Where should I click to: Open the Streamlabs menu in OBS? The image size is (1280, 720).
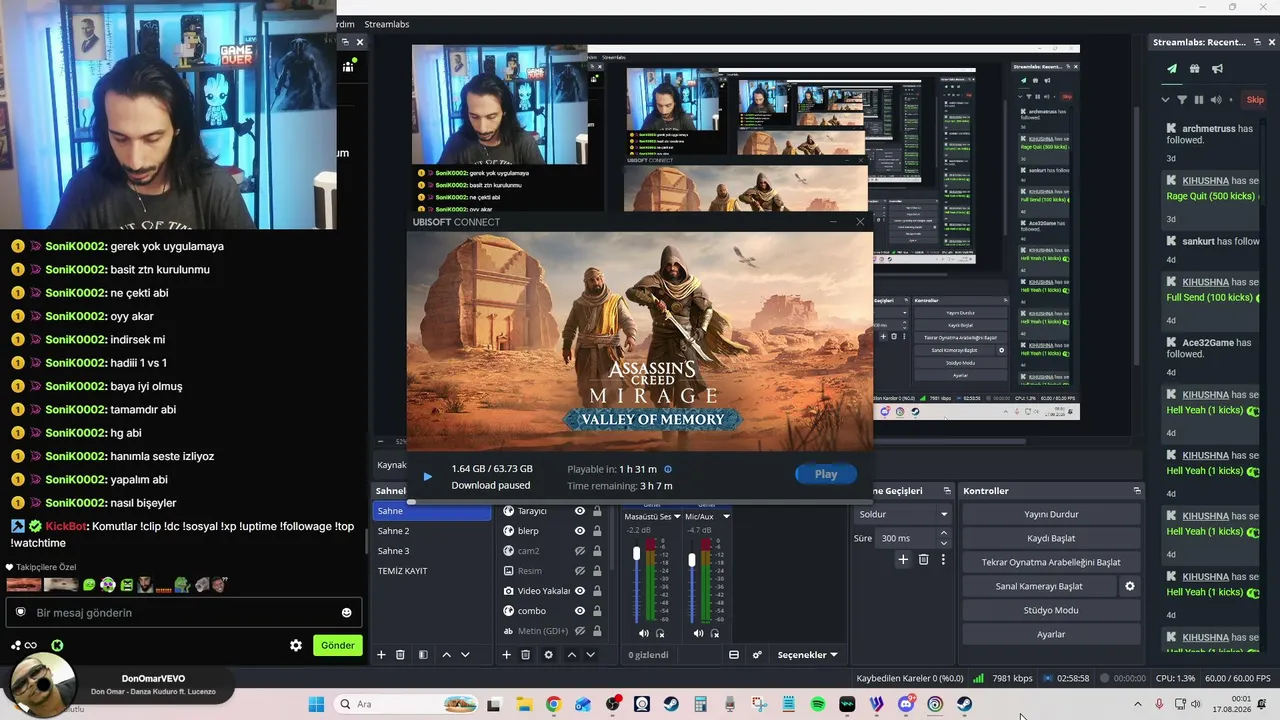tap(387, 24)
